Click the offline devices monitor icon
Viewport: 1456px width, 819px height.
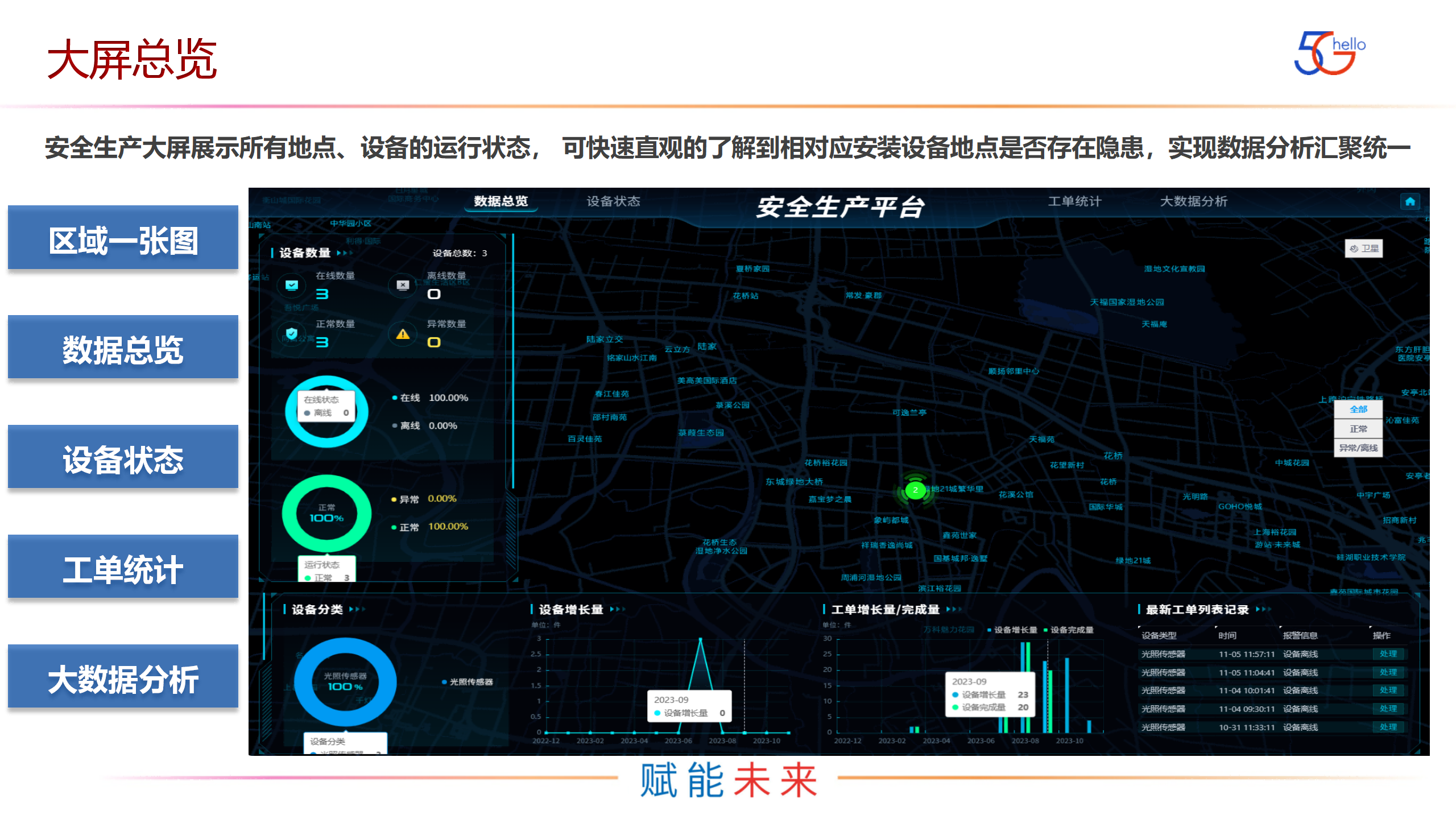click(x=403, y=285)
